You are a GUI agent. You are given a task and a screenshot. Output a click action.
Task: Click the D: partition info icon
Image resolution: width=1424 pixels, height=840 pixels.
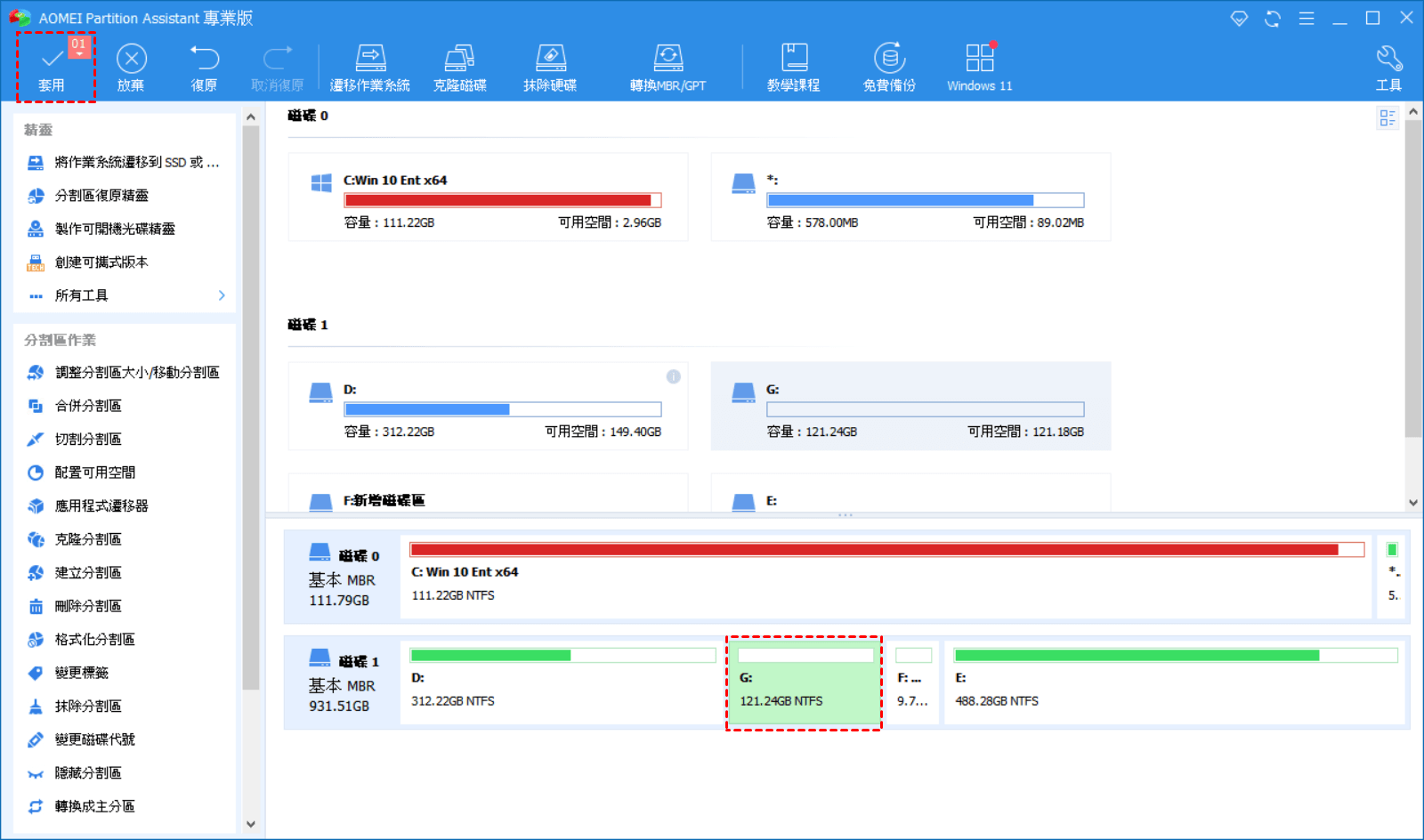click(674, 376)
